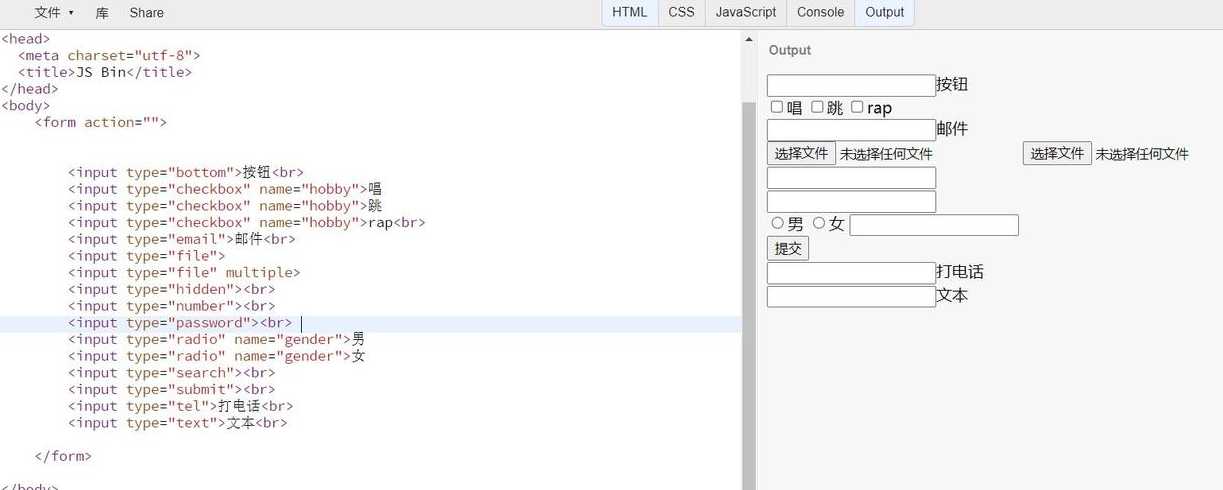Screen dimensions: 1223x490
Task: Check the 唱 hobby checkbox
Action: point(777,107)
